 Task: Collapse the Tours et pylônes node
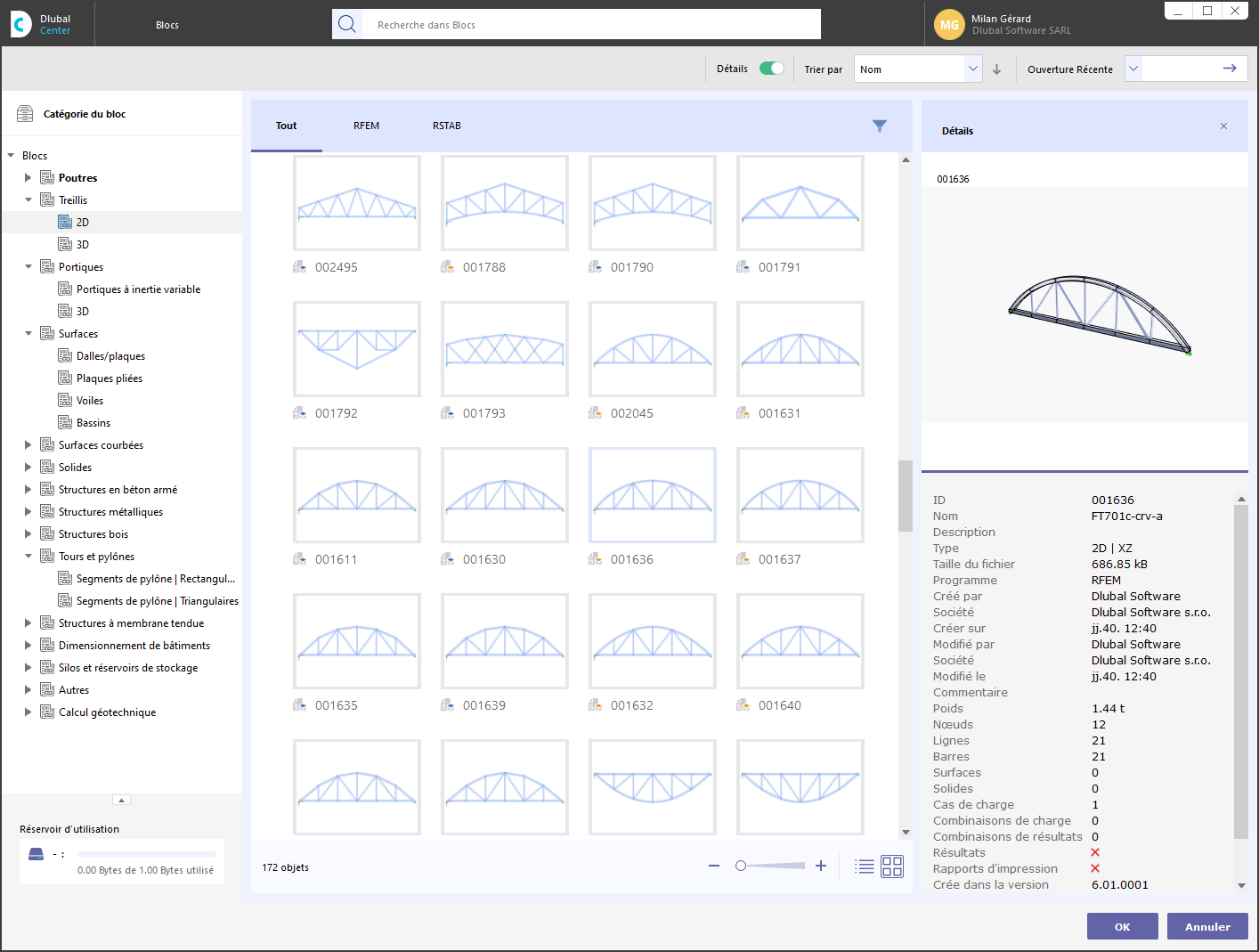28,557
